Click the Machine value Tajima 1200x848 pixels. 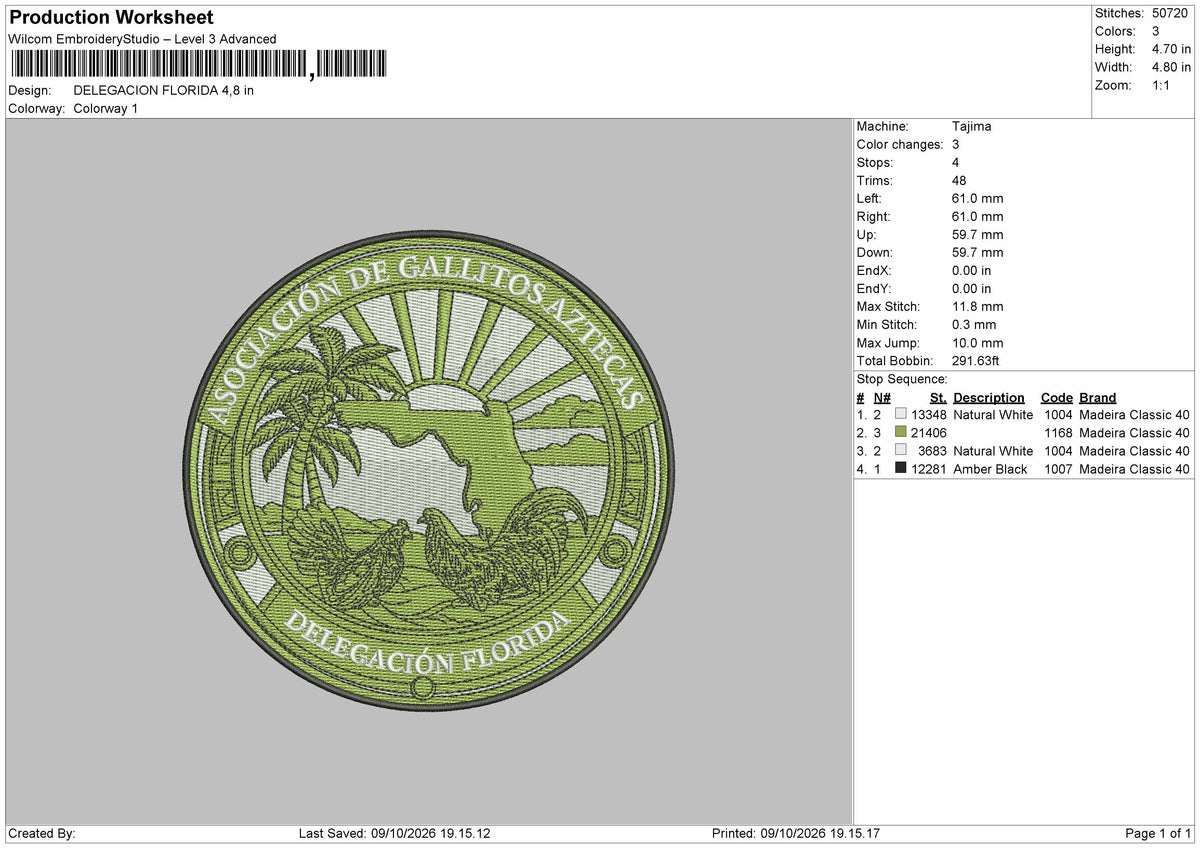[x=972, y=126]
